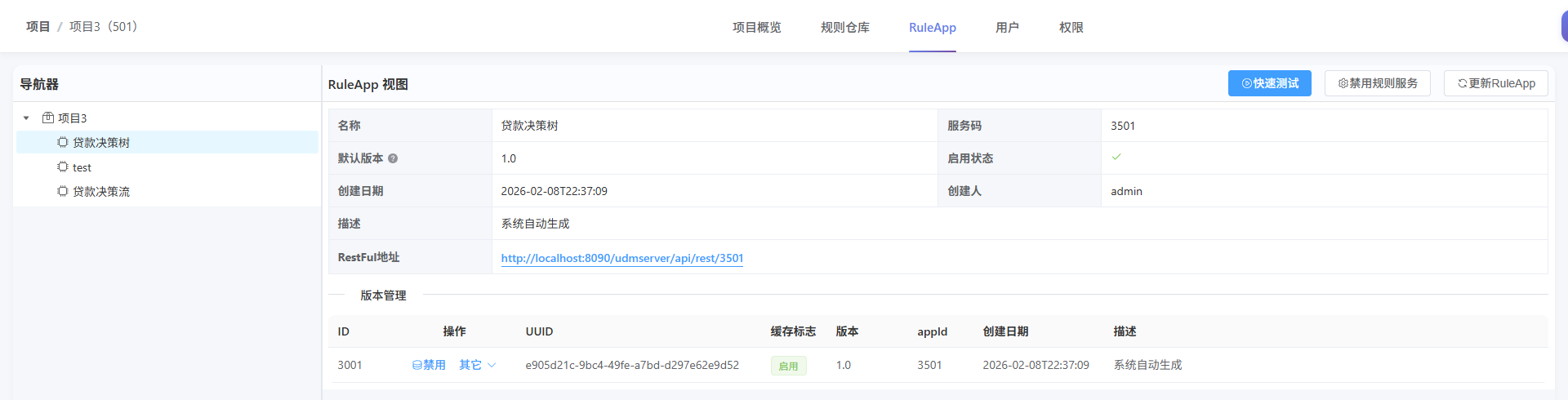Click the help icon beside 默认版本
Viewport: 1568px width, 400px height.
(393, 158)
